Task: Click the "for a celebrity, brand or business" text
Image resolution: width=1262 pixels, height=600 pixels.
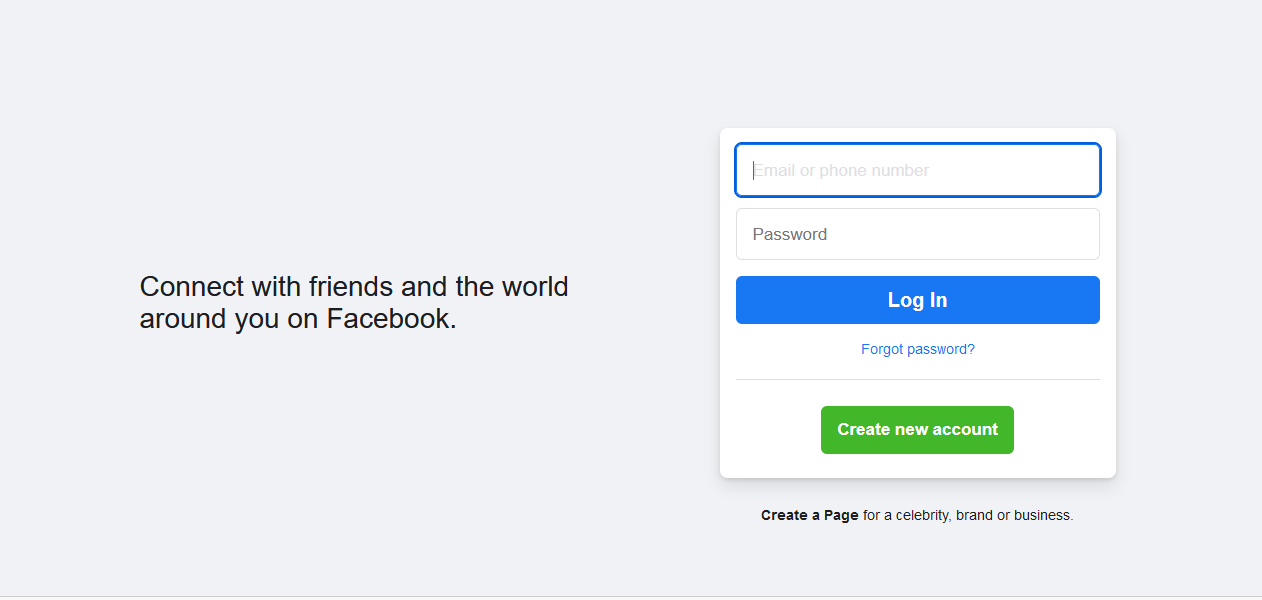Action: point(967,516)
